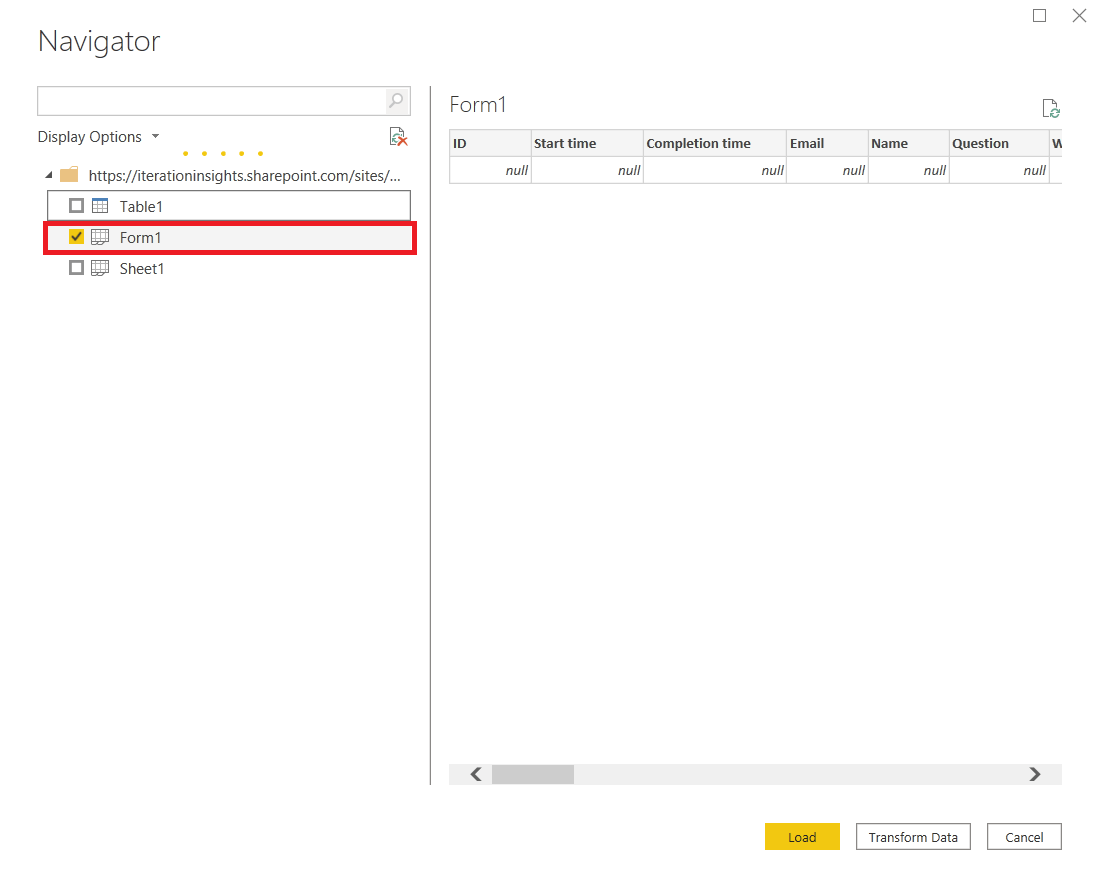
Task: Check the Table1 checkbox
Action: (75, 205)
